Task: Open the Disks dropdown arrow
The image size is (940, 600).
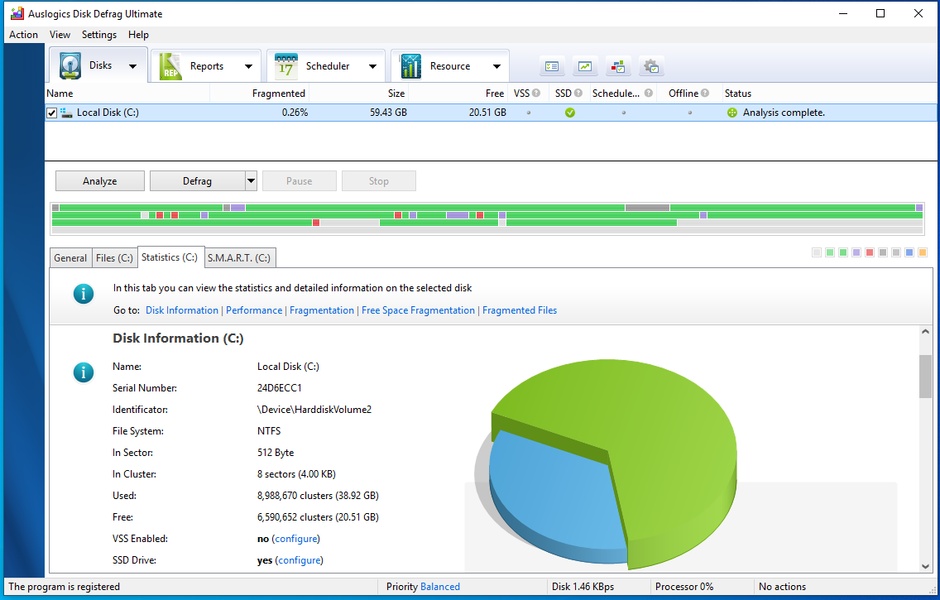Action: (132, 67)
